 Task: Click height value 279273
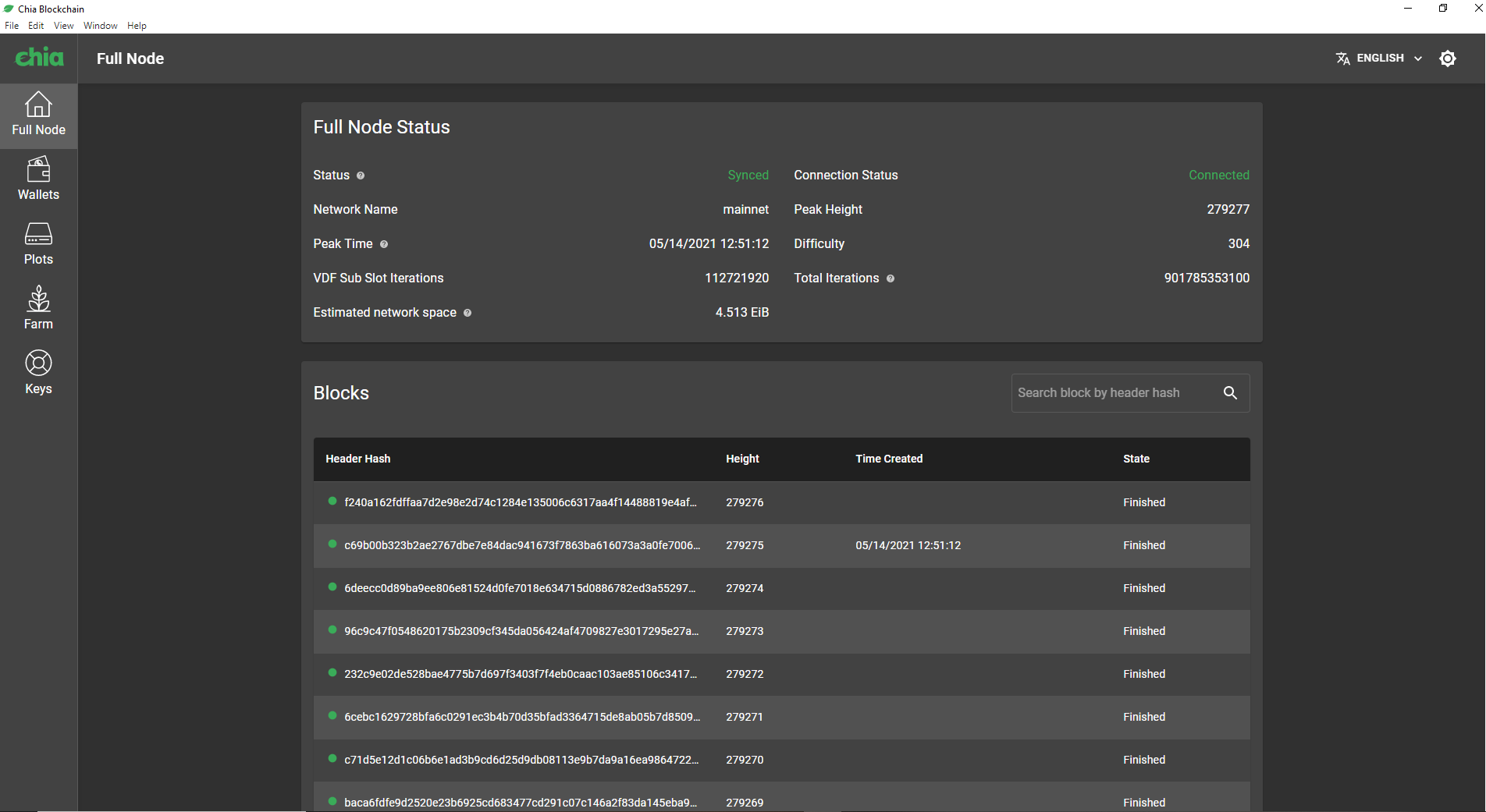coord(745,631)
